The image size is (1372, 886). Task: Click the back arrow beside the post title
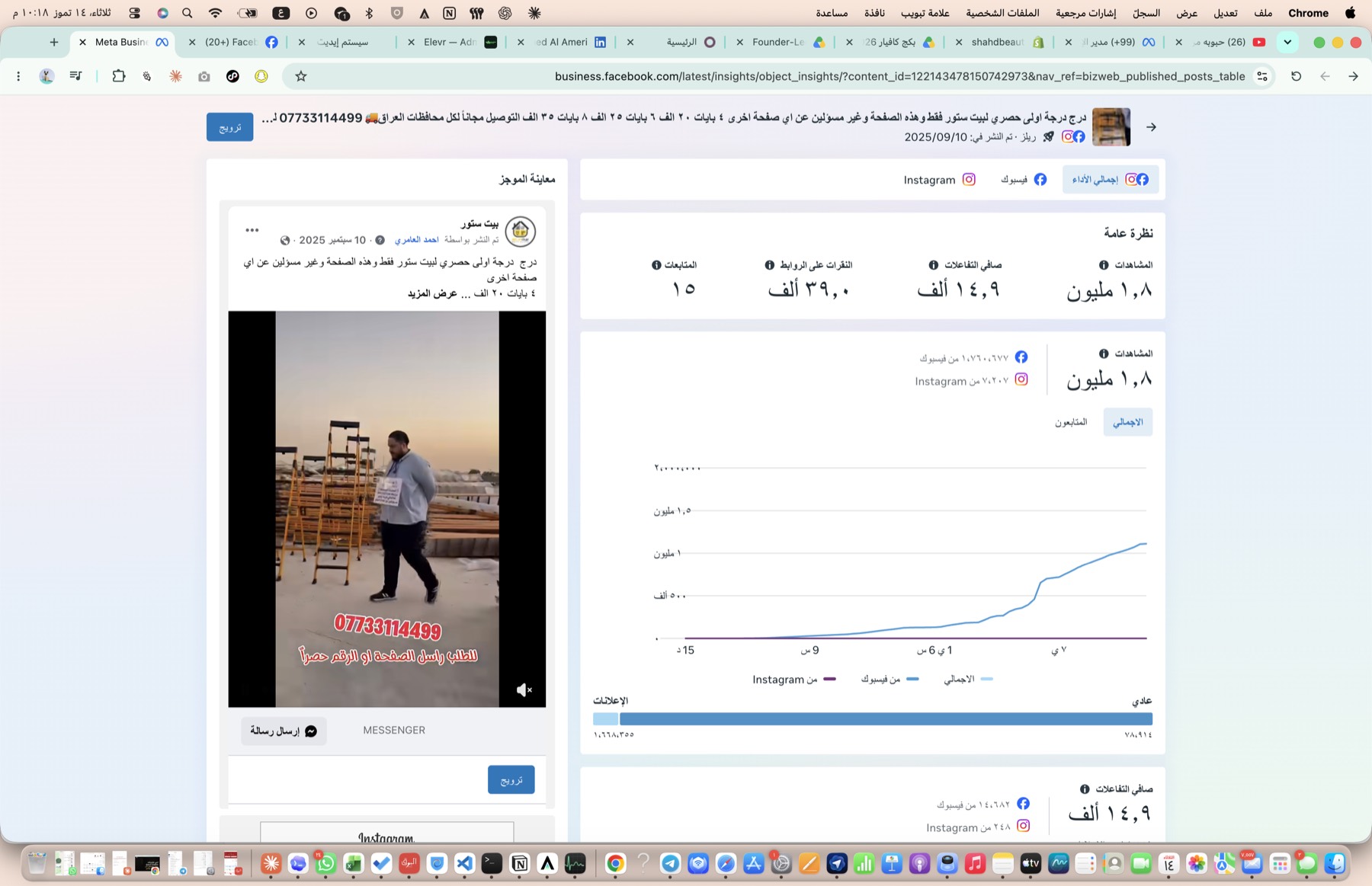(x=1151, y=127)
